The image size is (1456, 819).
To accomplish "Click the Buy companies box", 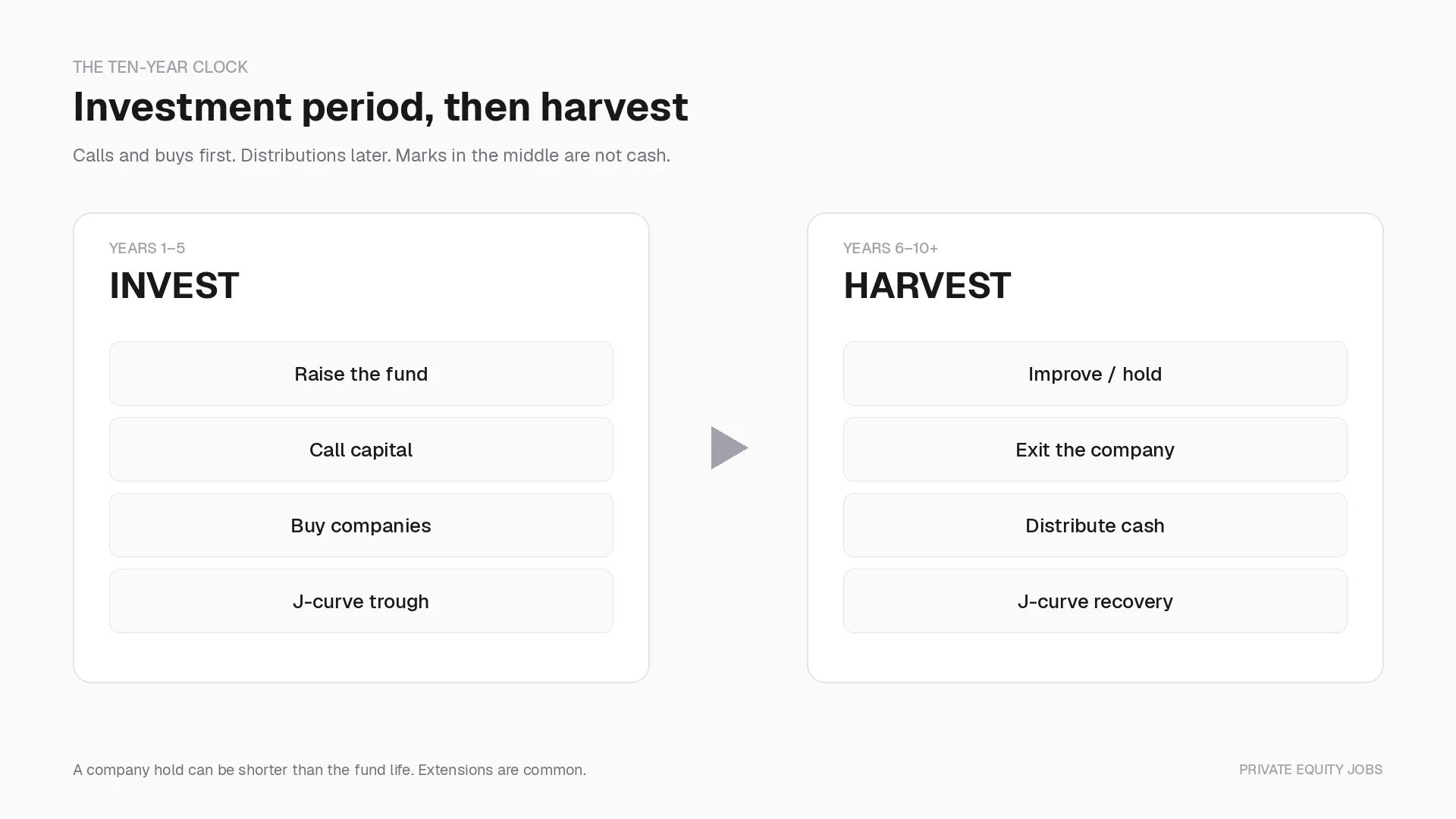I will (361, 525).
